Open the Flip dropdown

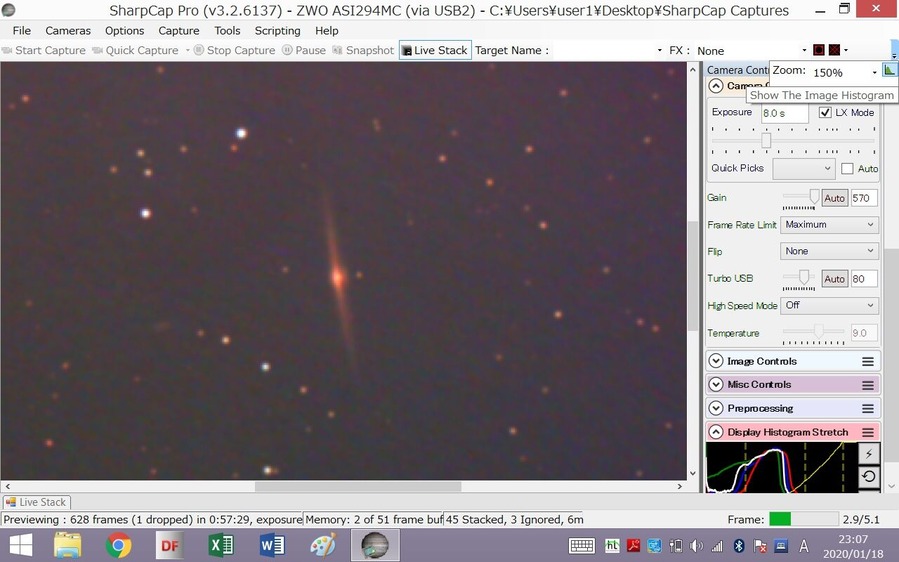829,251
